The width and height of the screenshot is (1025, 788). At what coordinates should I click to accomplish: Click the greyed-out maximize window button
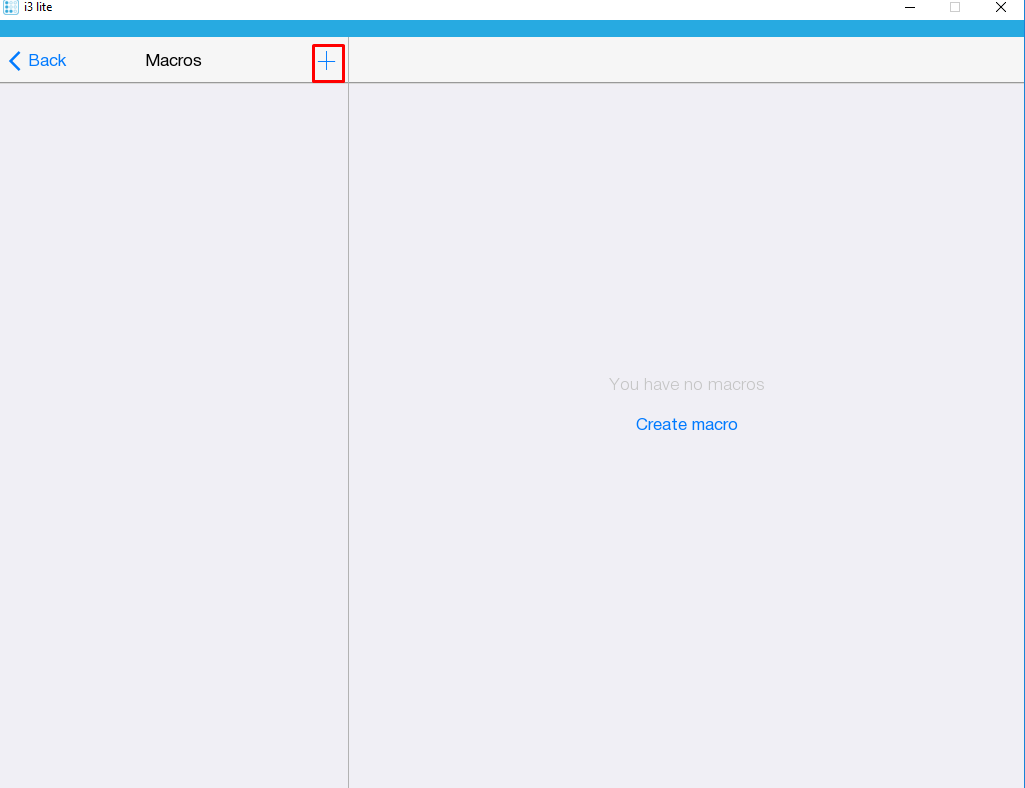[x=955, y=8]
